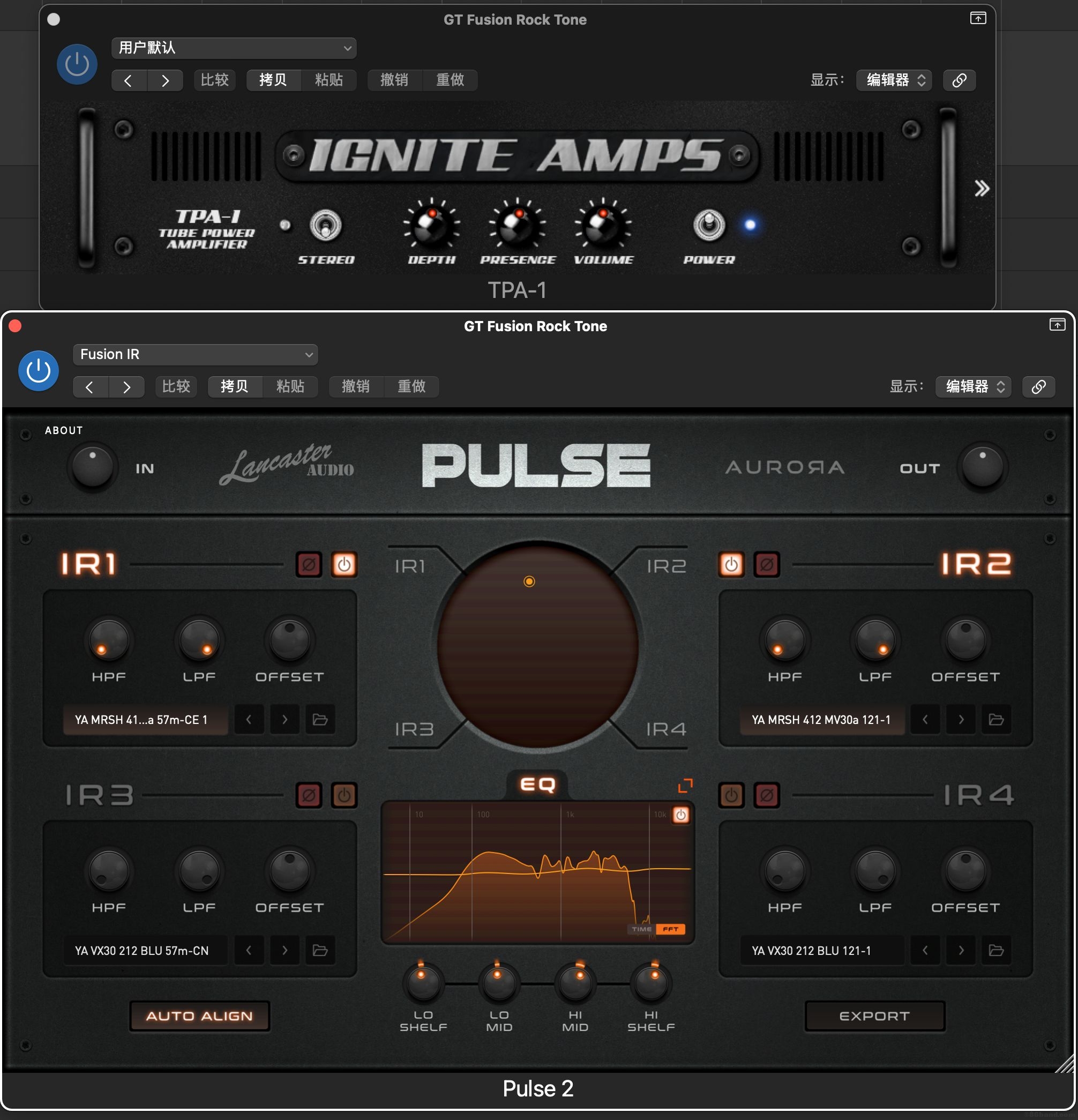
Task: Click link icon in Pulse window
Action: 1038,386
